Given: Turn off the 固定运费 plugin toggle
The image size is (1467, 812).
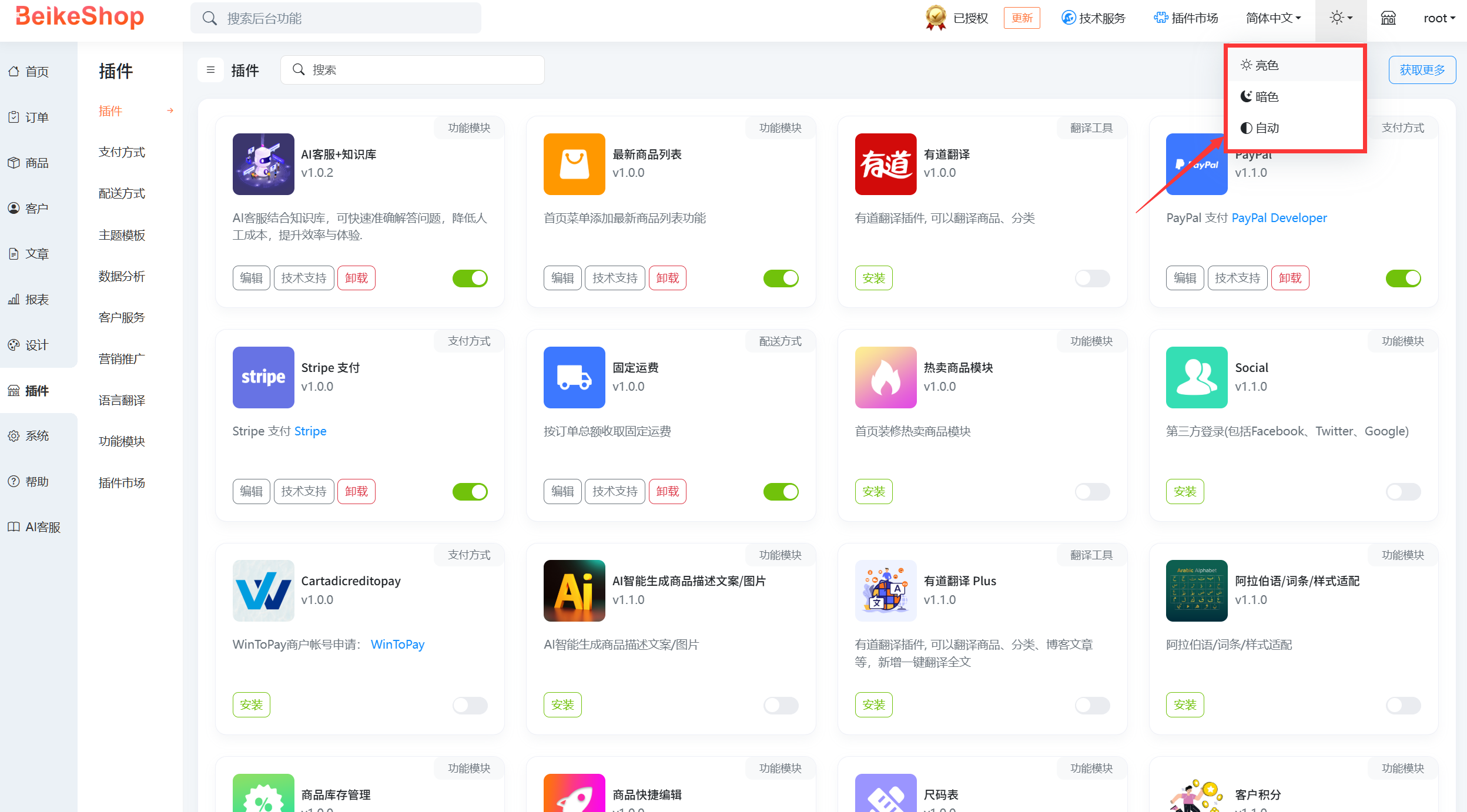Looking at the screenshot, I should 781,491.
